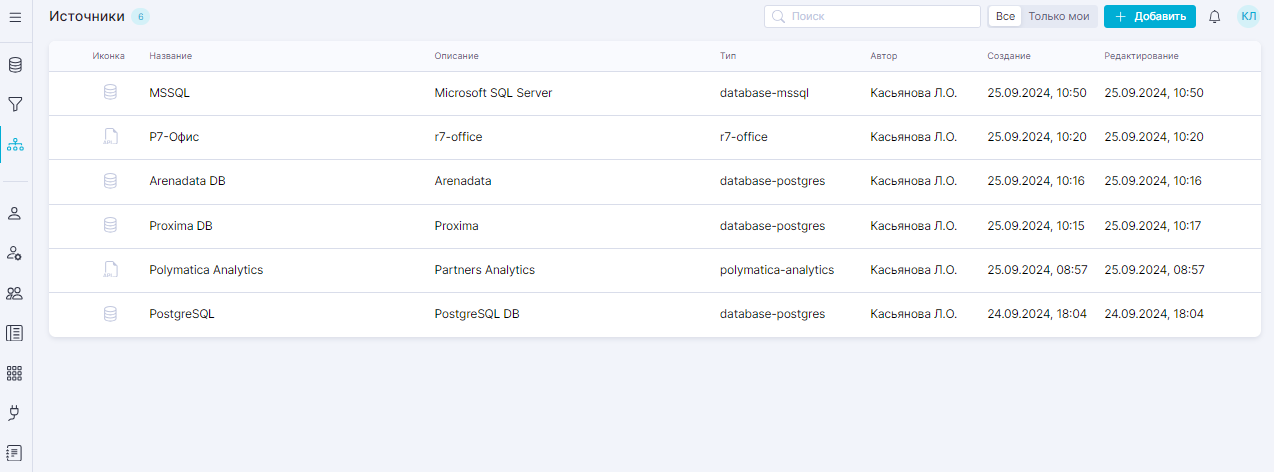Sort by the Создание column header
1274x472 pixels.
point(1009,56)
